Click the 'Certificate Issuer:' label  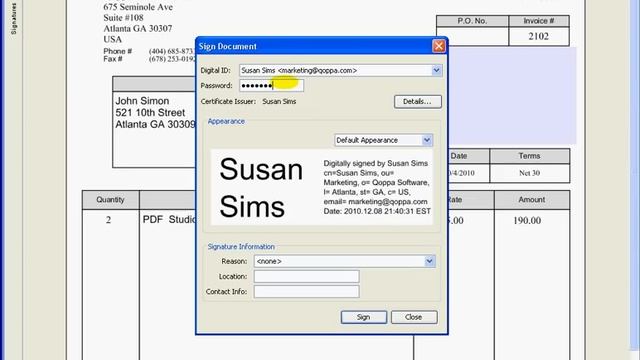click(x=228, y=102)
